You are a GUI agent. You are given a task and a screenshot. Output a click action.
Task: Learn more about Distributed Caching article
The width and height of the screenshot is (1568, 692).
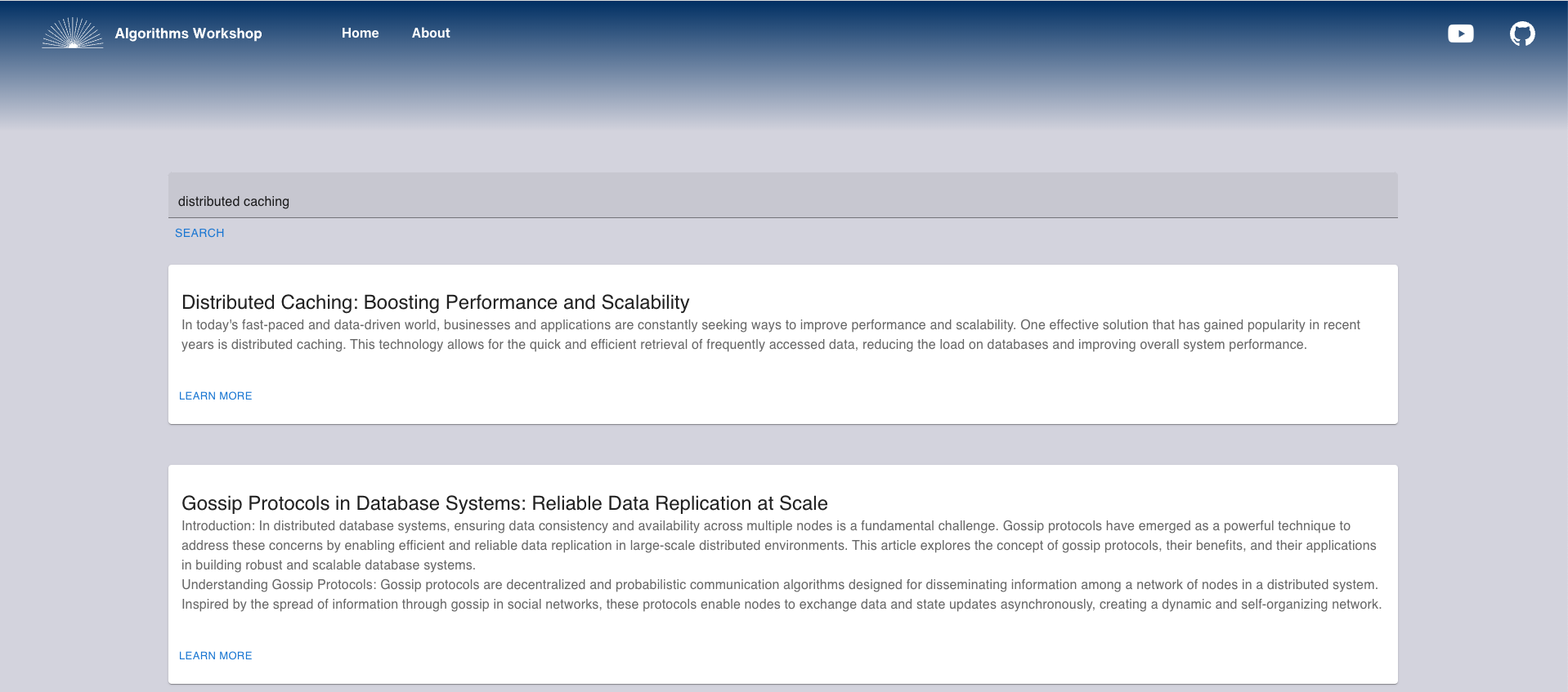pyautogui.click(x=216, y=395)
